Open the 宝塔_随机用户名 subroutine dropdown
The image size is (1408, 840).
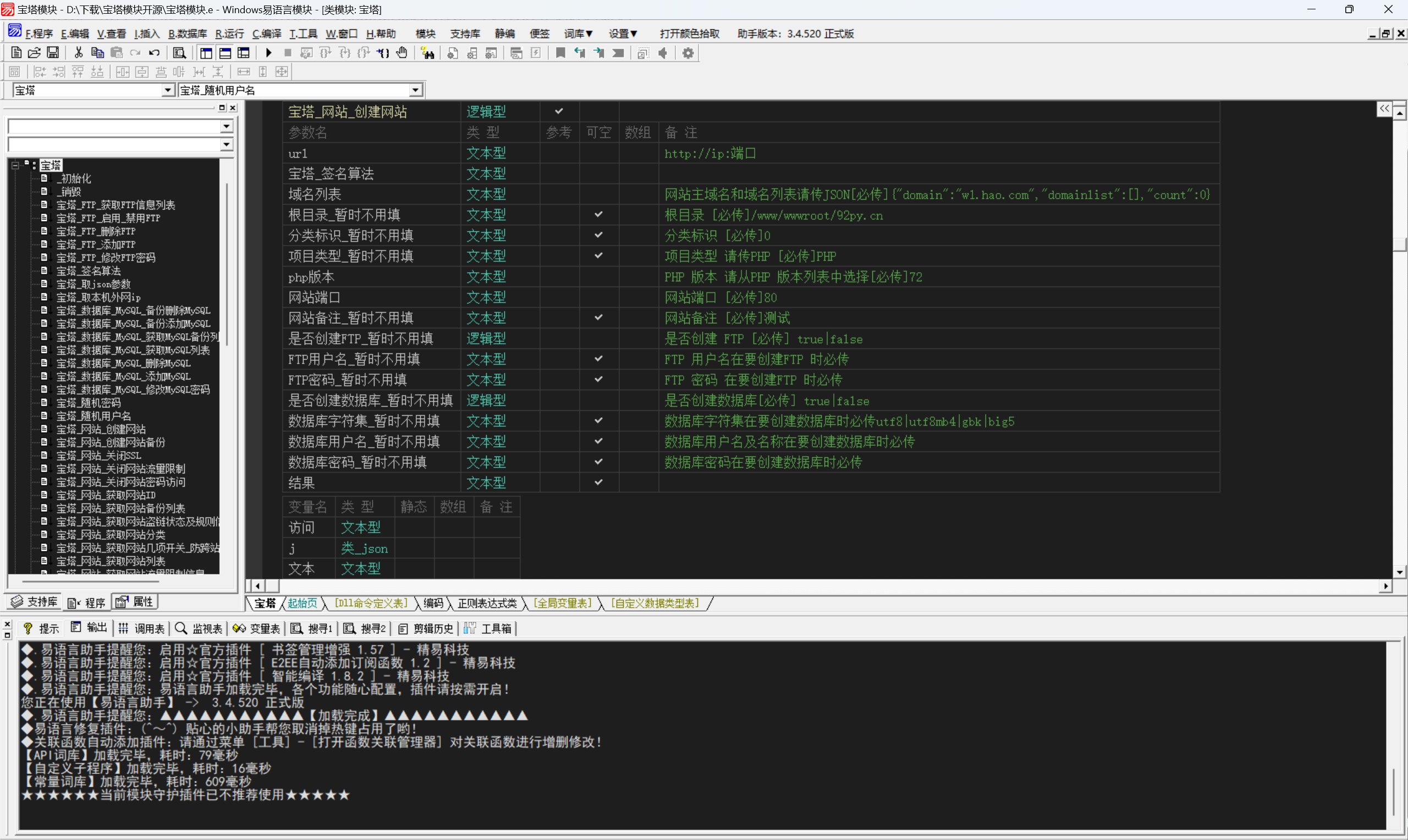pos(416,90)
